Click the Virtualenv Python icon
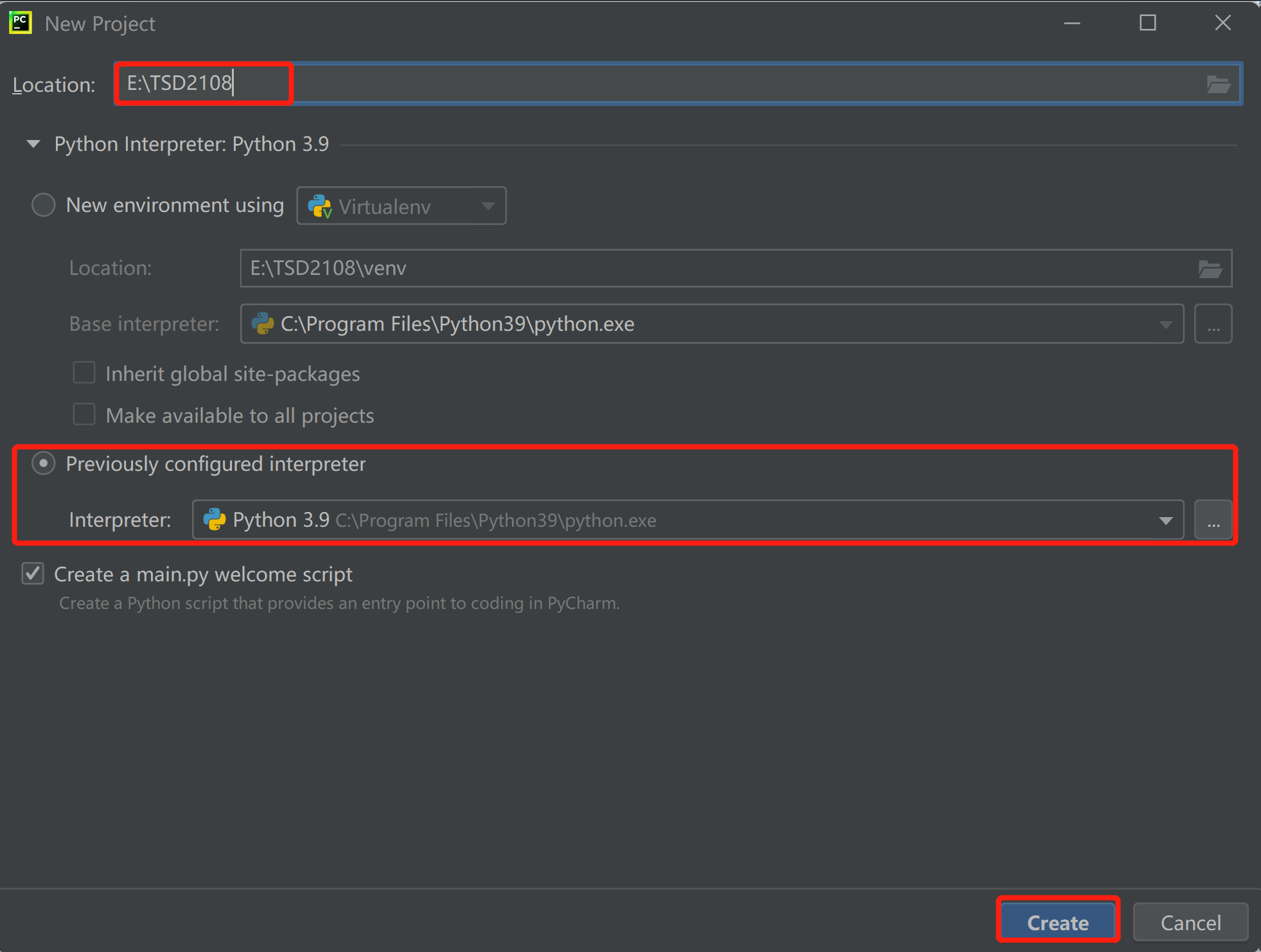 [320, 207]
